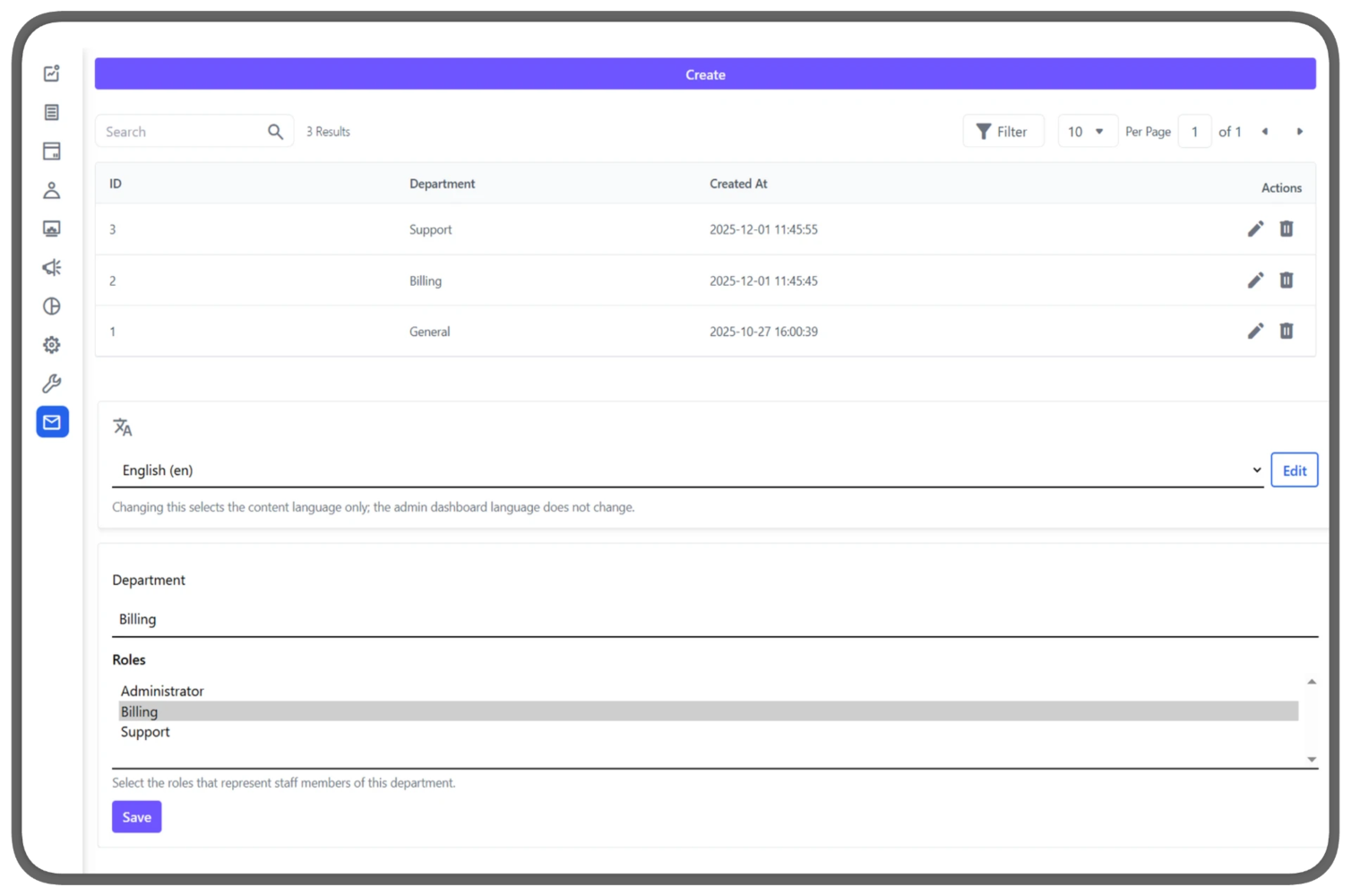Screen dimensions: 1351x896
Task: Open the pages panel icon in sidebar
Action: 51,151
